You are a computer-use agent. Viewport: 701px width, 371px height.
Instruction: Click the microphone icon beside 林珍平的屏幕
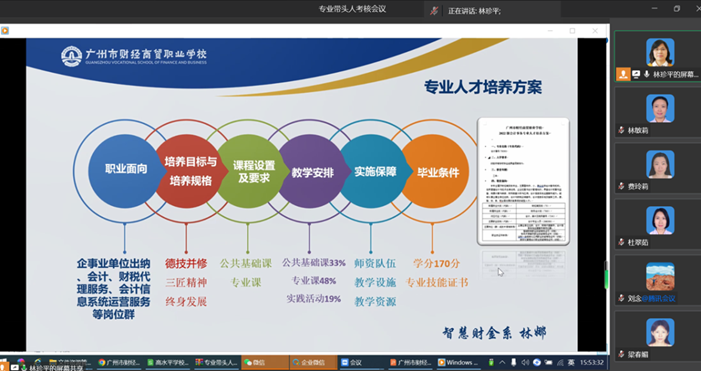[646, 74]
